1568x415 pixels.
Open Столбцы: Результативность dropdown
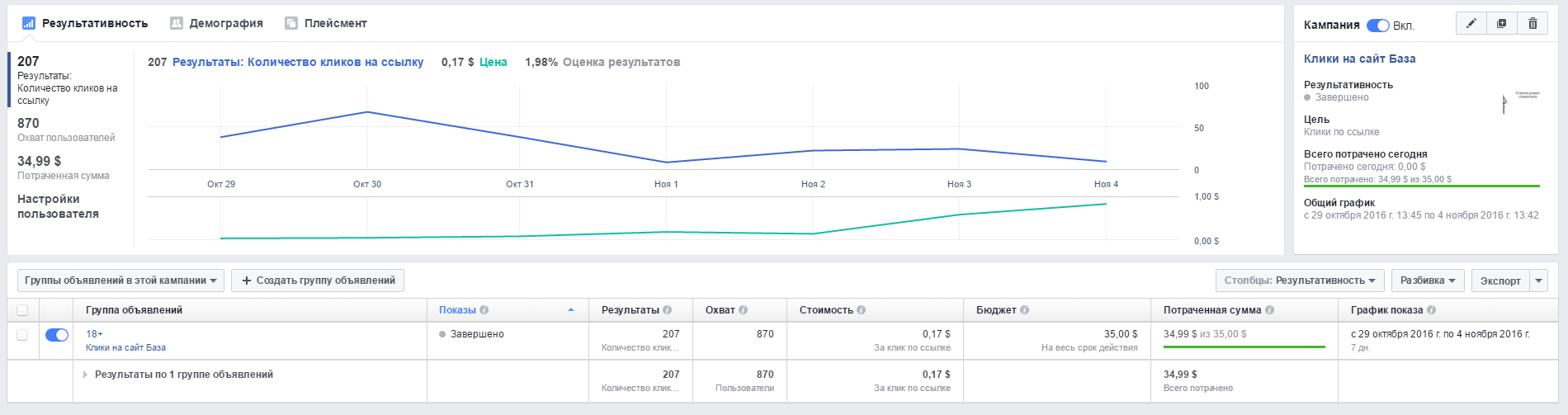click(1299, 281)
